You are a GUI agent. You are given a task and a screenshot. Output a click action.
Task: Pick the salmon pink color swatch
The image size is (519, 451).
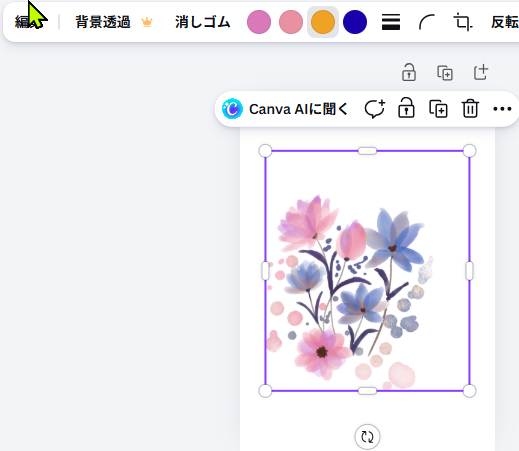(291, 22)
